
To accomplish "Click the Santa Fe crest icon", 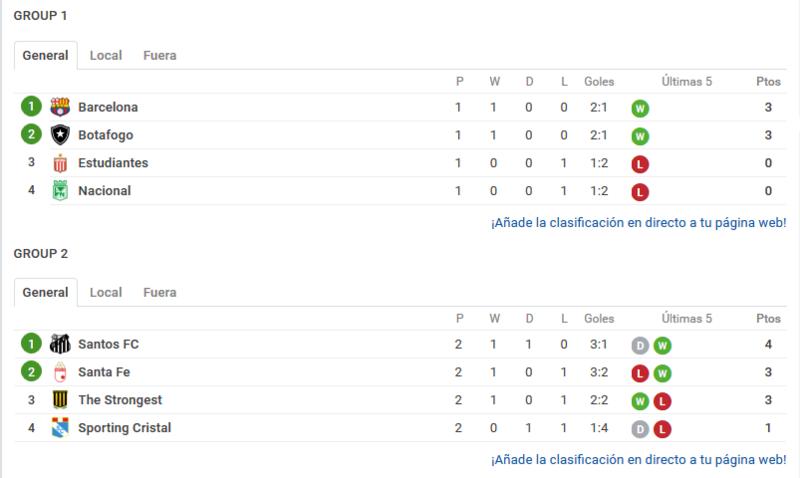I will 60,372.
